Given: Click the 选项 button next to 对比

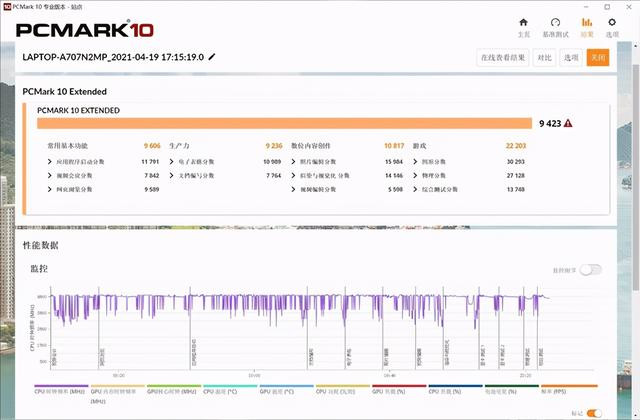Looking at the screenshot, I should tap(571, 58).
